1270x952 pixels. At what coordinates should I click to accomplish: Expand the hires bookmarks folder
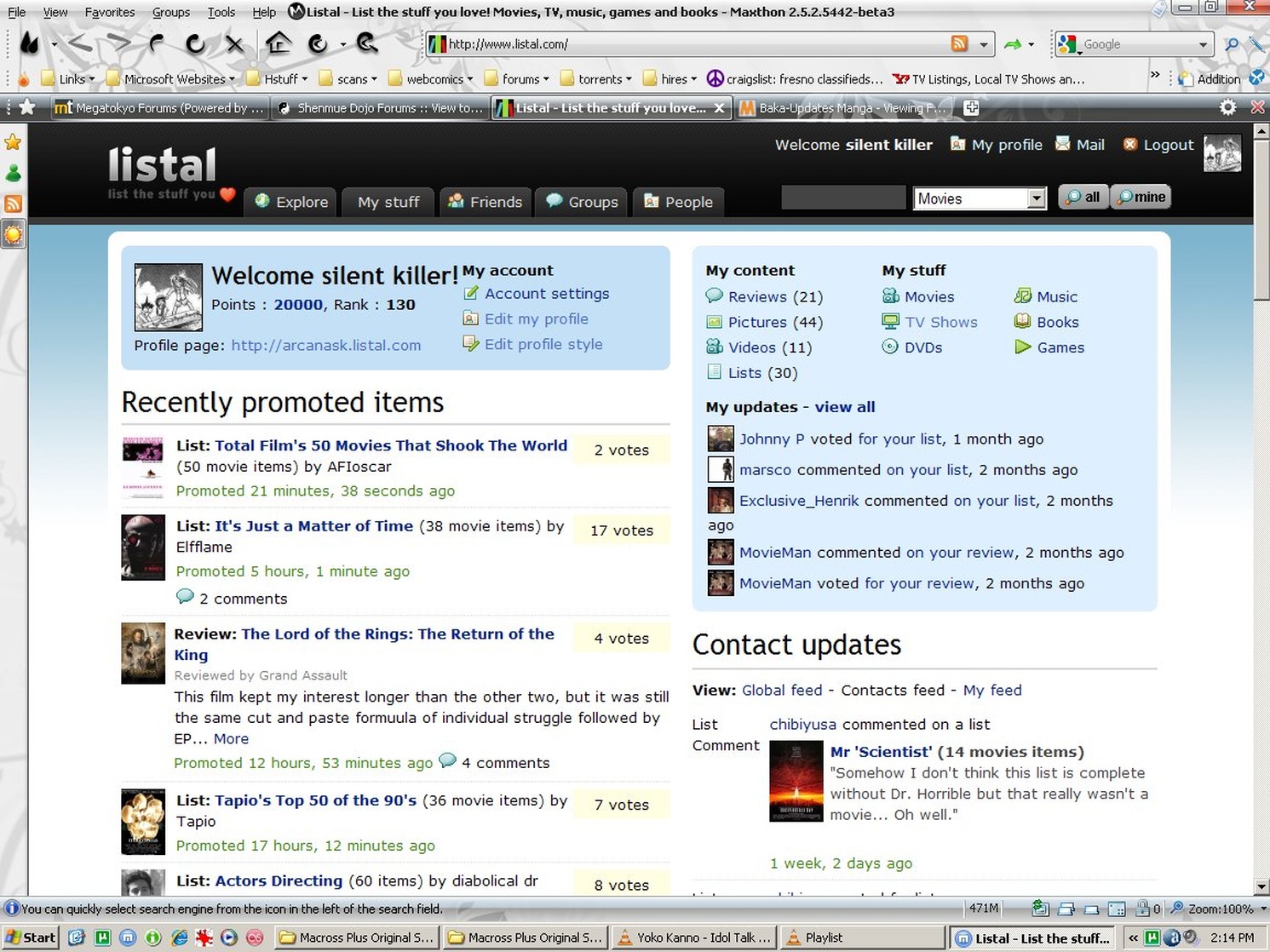click(670, 79)
